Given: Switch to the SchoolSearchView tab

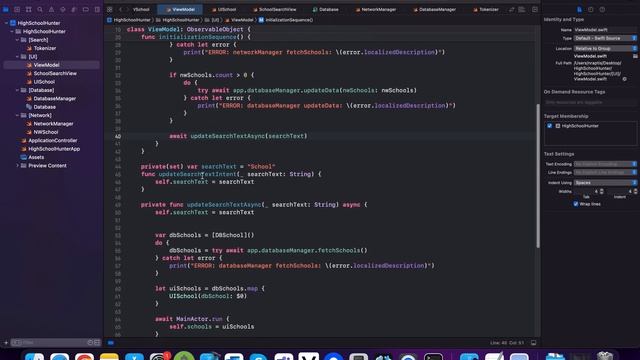Looking at the screenshot, I should (274, 9).
